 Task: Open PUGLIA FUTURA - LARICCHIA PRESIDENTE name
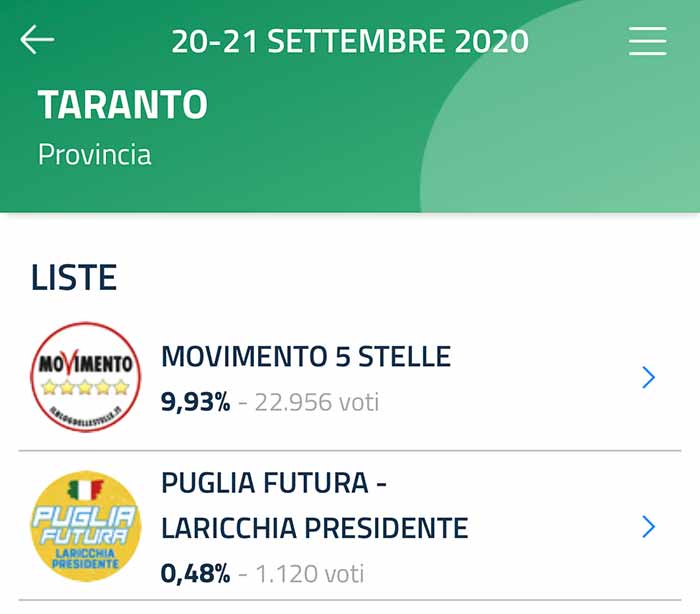(315, 505)
